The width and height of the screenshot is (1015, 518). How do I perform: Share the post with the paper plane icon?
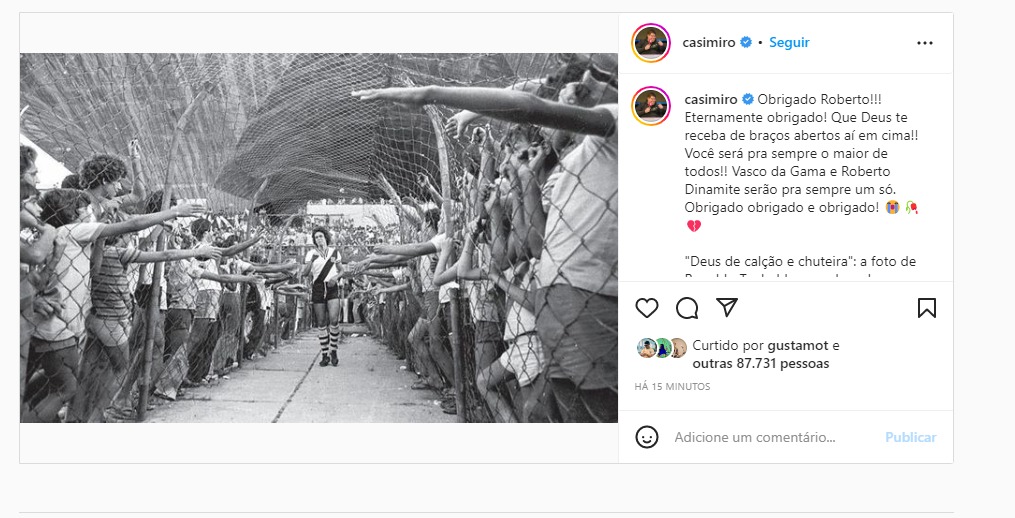pos(727,307)
